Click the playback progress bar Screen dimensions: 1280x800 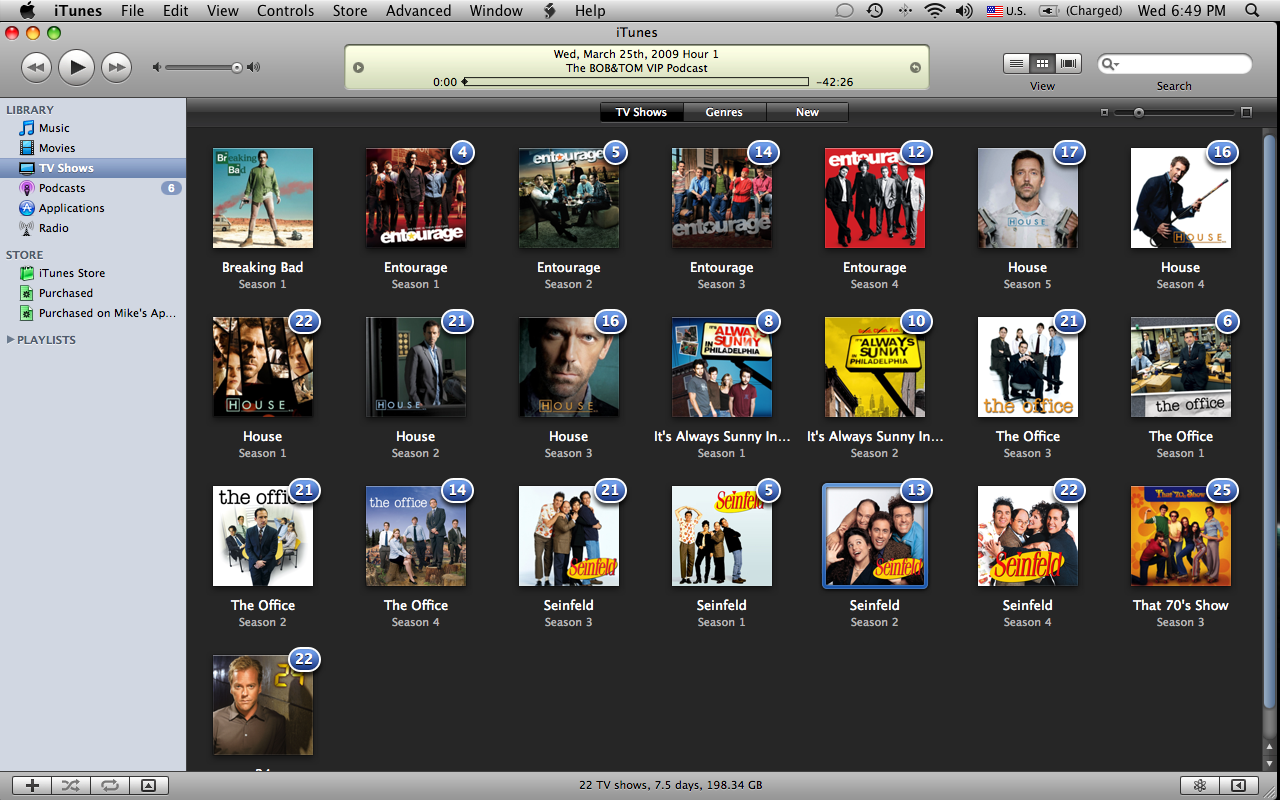click(x=636, y=82)
